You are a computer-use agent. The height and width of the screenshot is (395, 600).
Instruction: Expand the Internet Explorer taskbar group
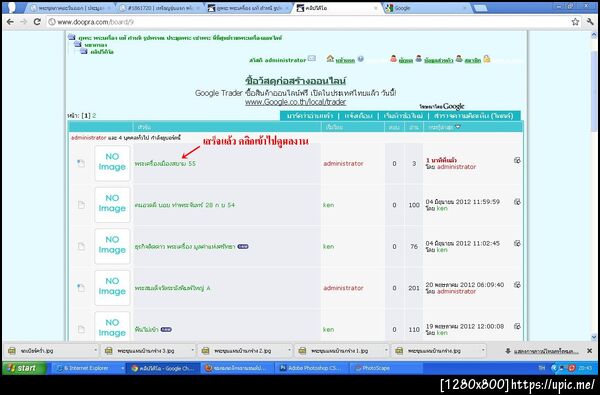point(122,368)
